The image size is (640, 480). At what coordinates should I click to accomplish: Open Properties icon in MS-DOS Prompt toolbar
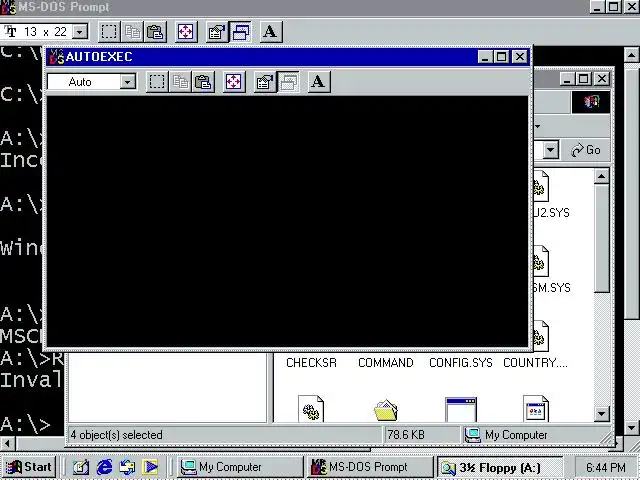click(216, 32)
